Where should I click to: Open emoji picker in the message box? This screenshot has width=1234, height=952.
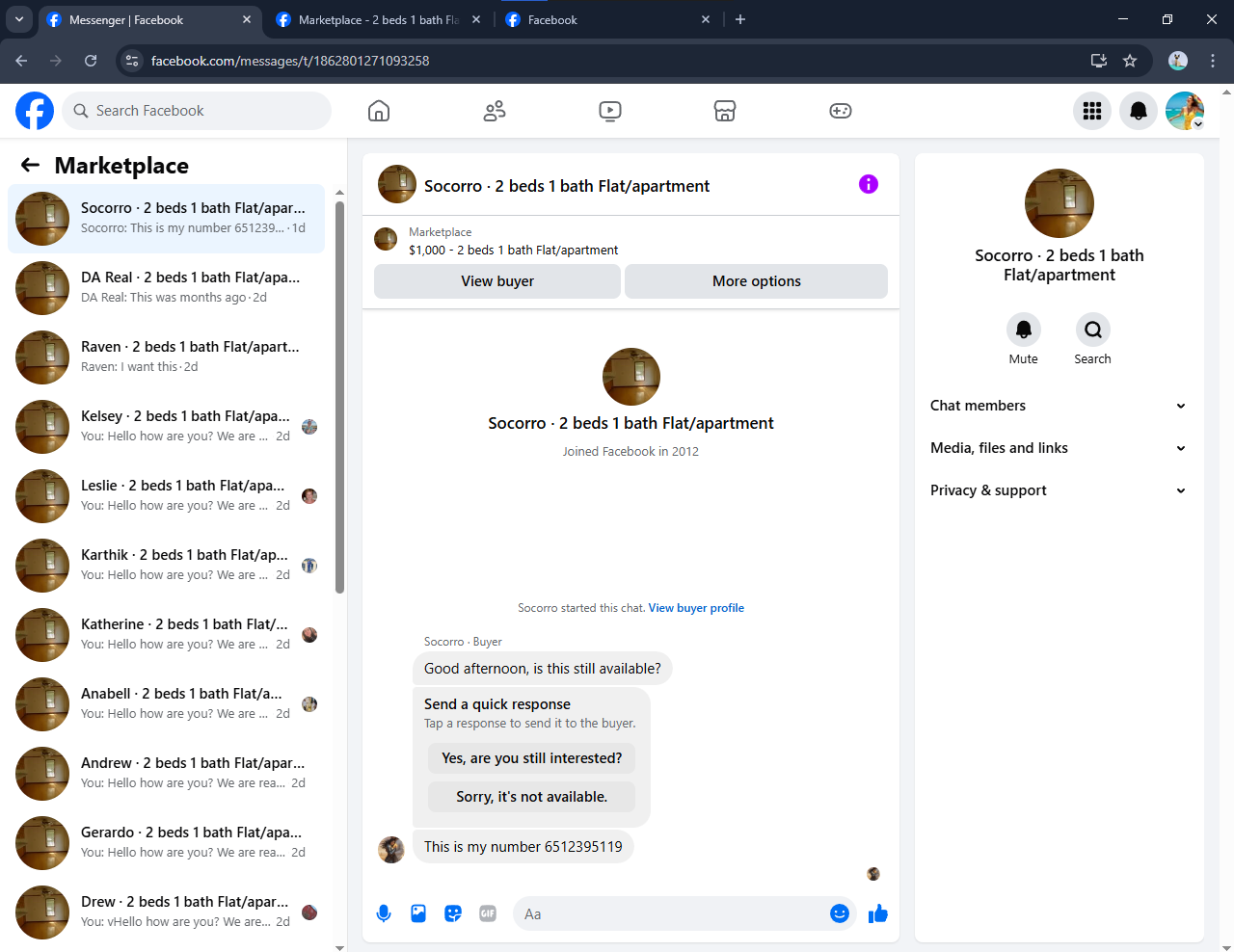pos(840,913)
